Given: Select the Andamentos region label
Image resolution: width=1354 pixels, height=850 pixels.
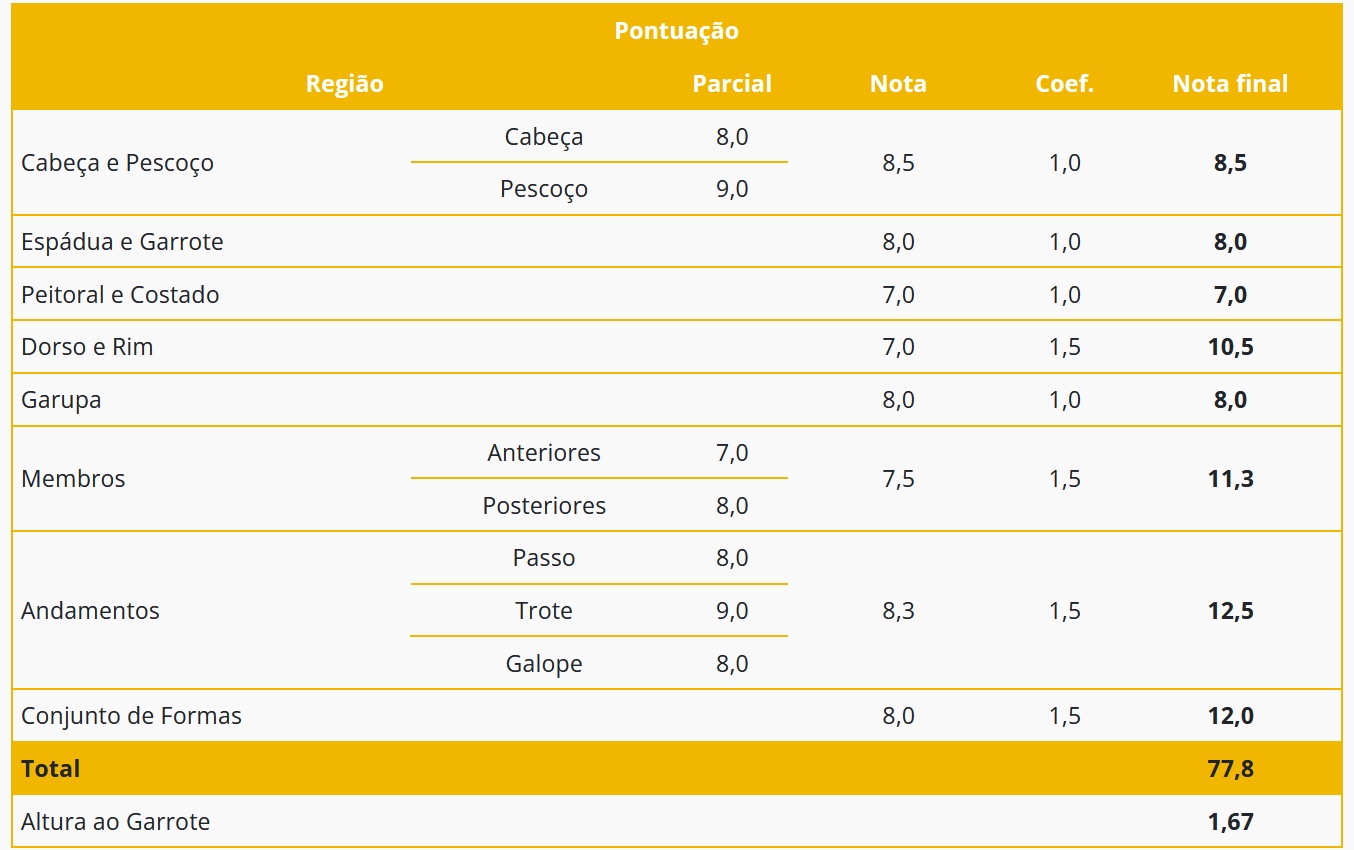Looking at the screenshot, I should (x=90, y=611).
